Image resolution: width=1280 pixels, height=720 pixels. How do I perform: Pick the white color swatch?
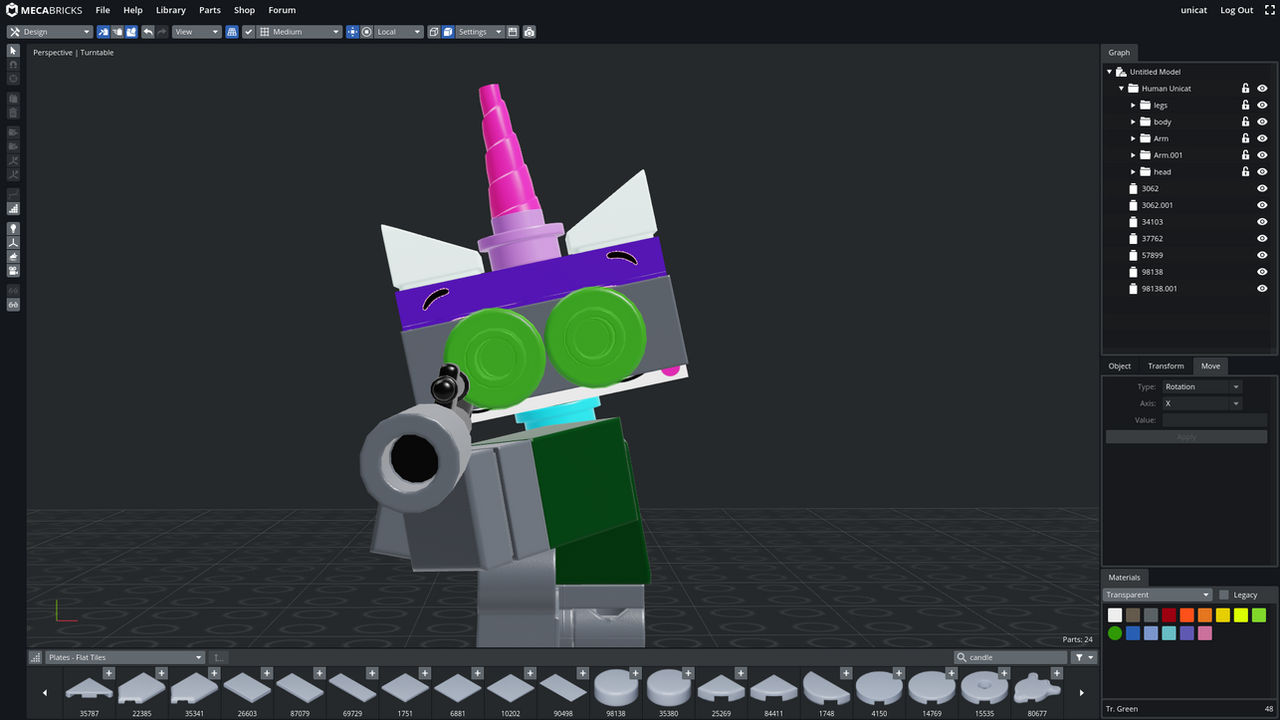pos(1115,615)
